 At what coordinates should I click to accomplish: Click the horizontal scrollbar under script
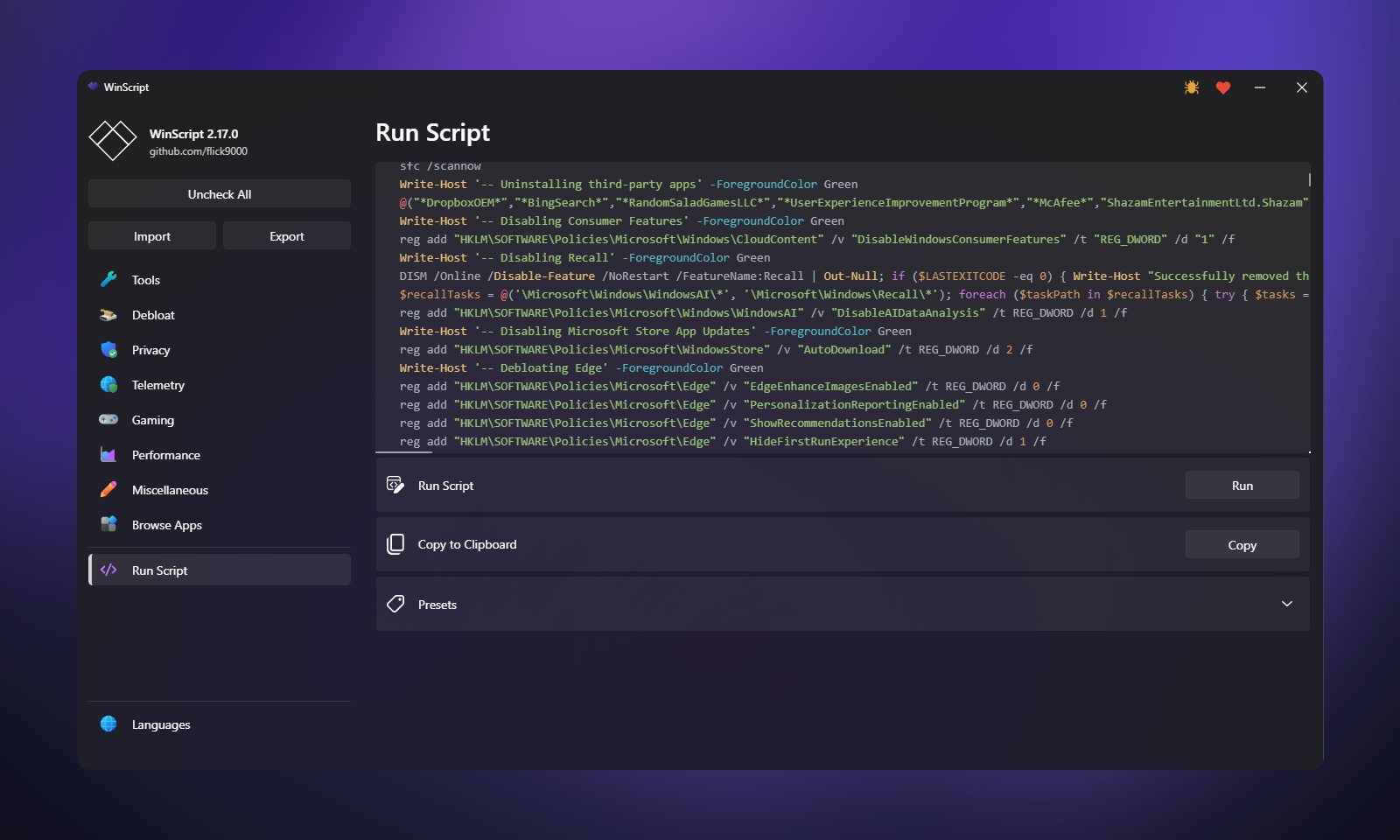pyautogui.click(x=403, y=452)
